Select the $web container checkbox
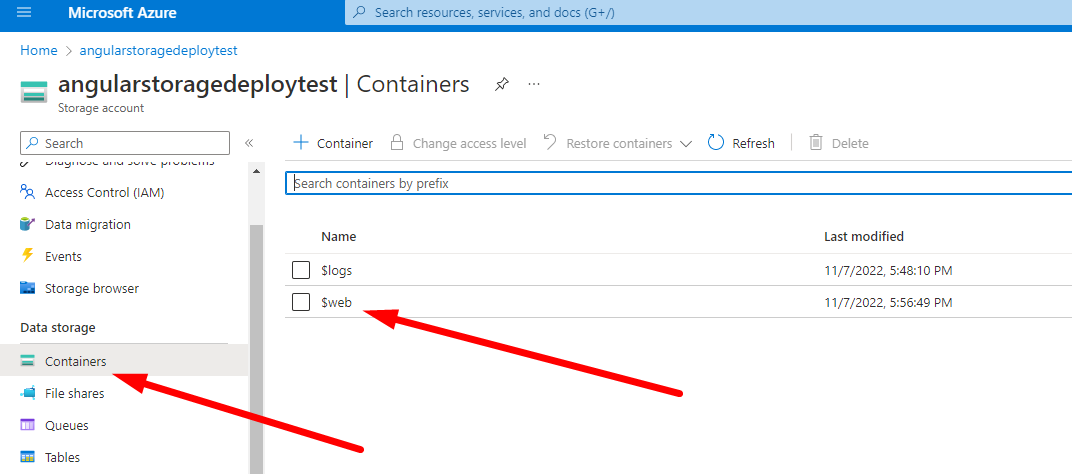This screenshot has width=1072, height=474. [301, 302]
